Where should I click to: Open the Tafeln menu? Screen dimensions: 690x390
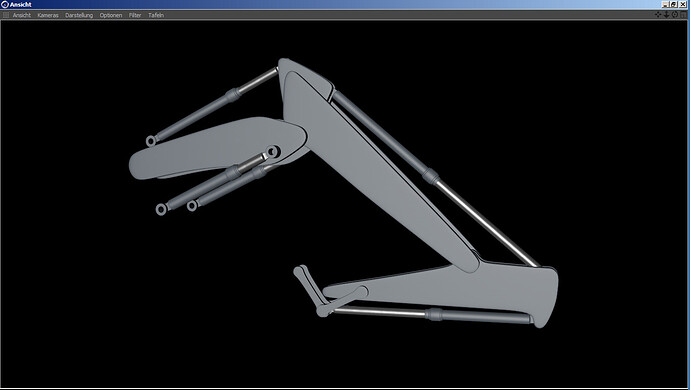[156, 15]
